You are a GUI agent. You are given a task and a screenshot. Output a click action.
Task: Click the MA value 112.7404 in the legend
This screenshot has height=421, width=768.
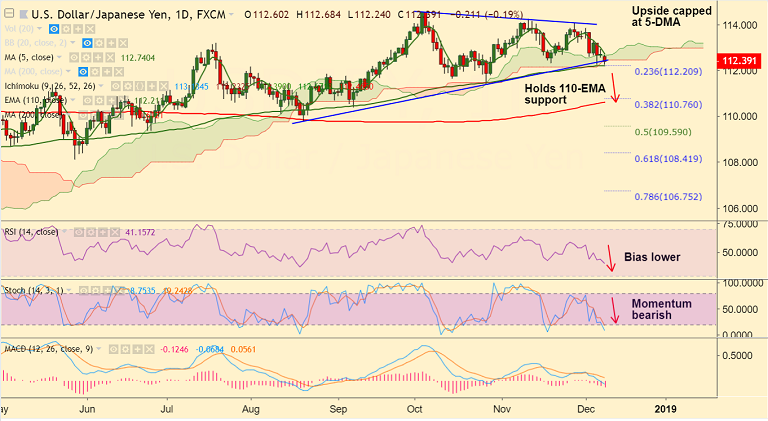pos(138,58)
